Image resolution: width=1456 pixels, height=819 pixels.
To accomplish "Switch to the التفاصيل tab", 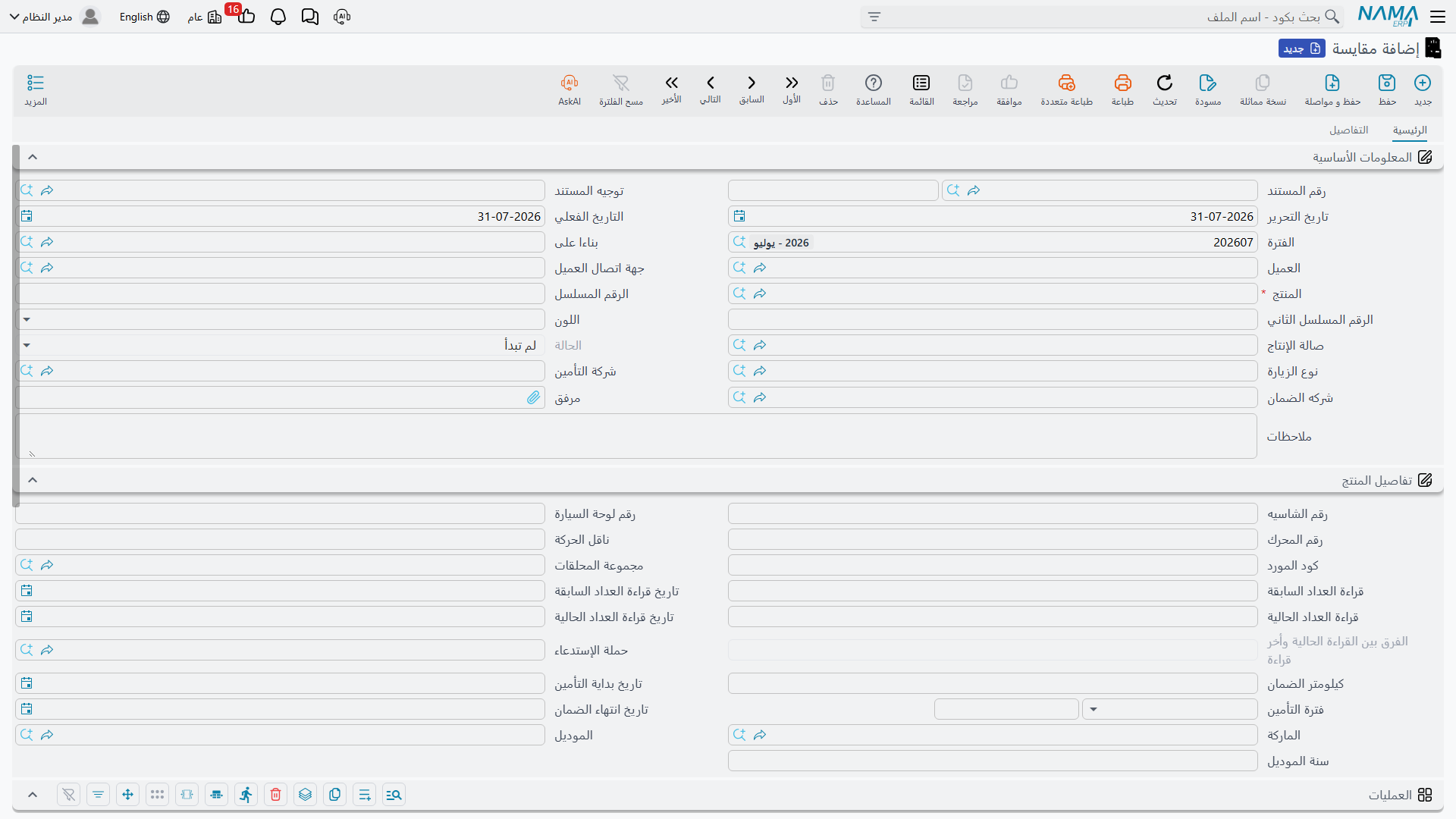I will pos(1349,130).
